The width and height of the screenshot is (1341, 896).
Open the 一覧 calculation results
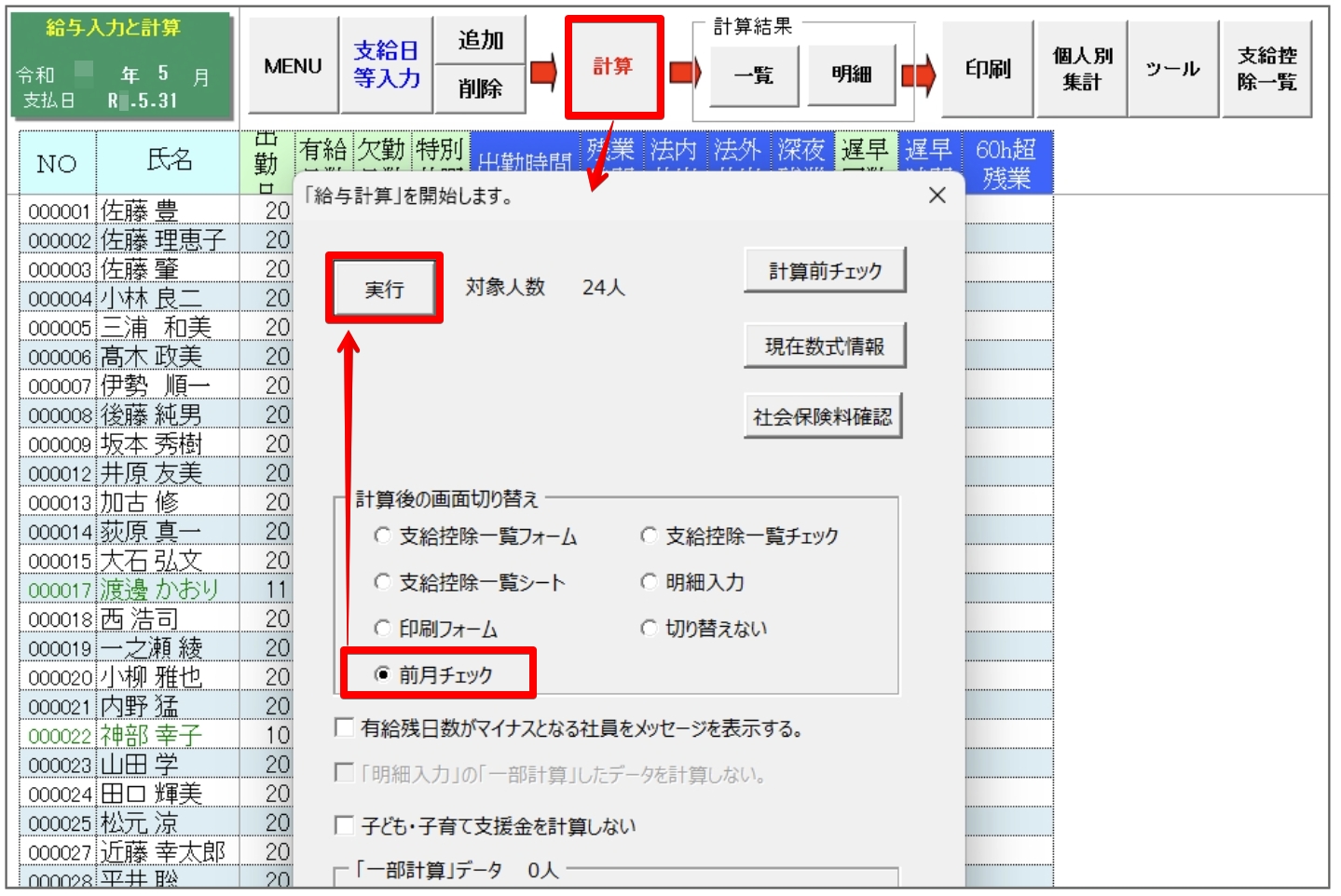754,75
